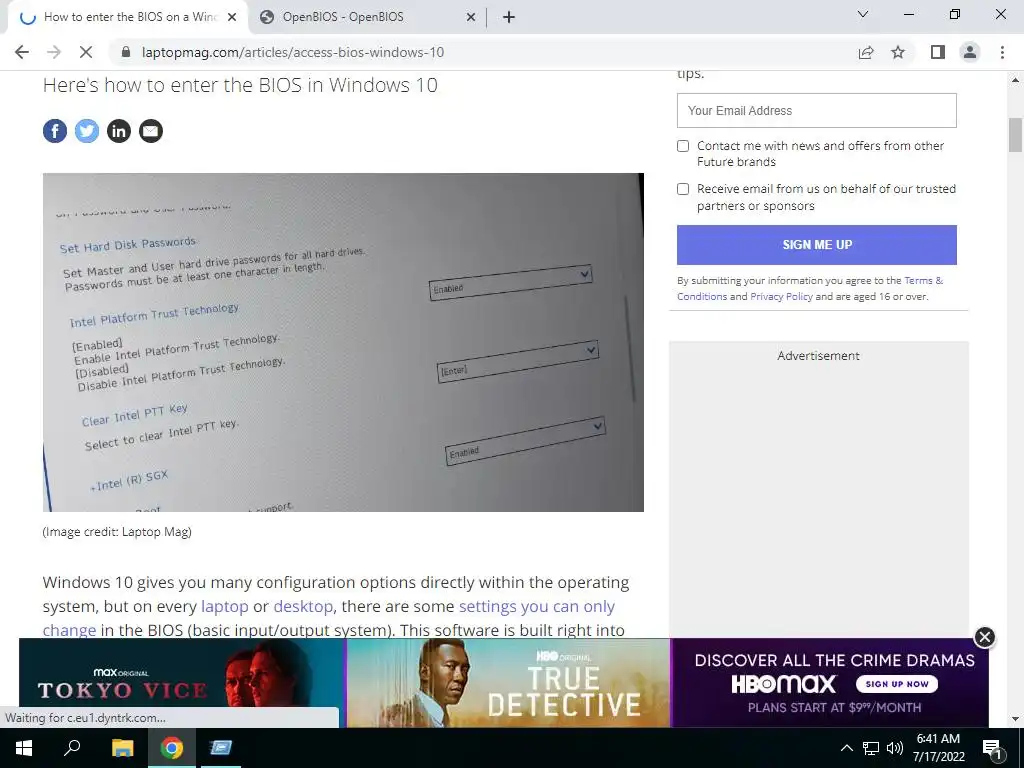
Task: Open taskbar search magnifier
Action: tap(72, 748)
